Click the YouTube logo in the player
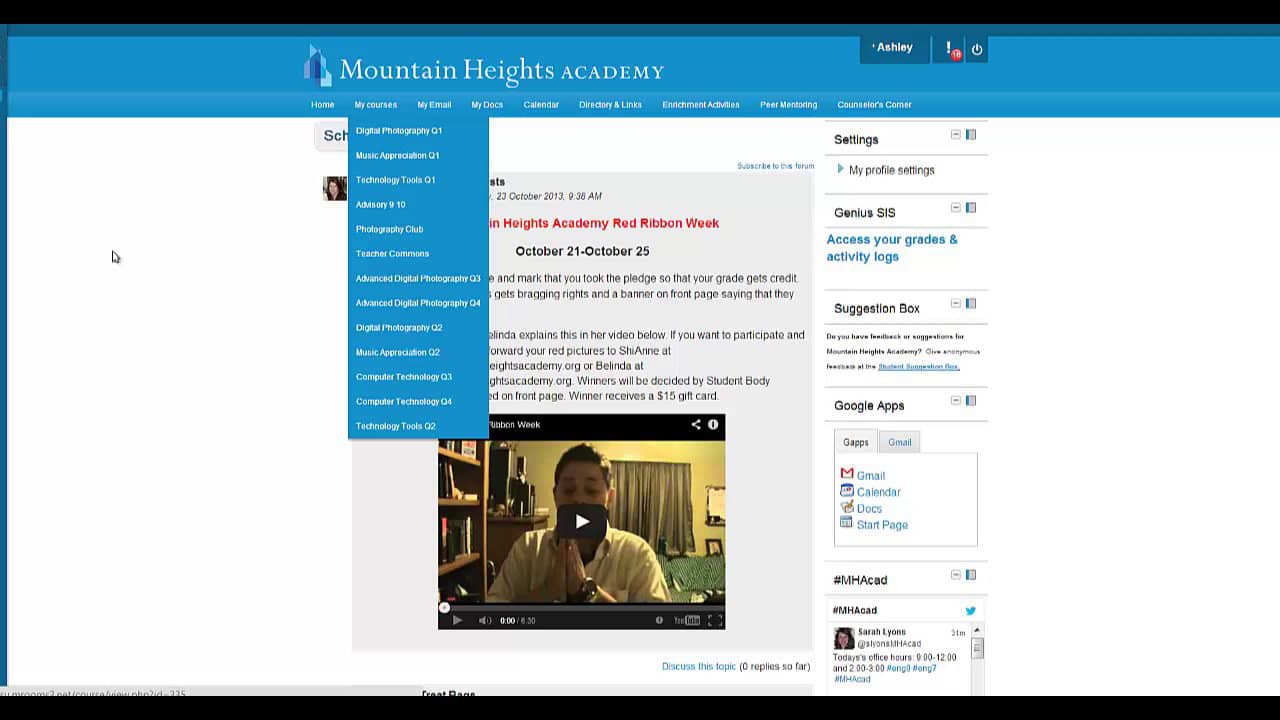1280x720 pixels. pos(687,620)
